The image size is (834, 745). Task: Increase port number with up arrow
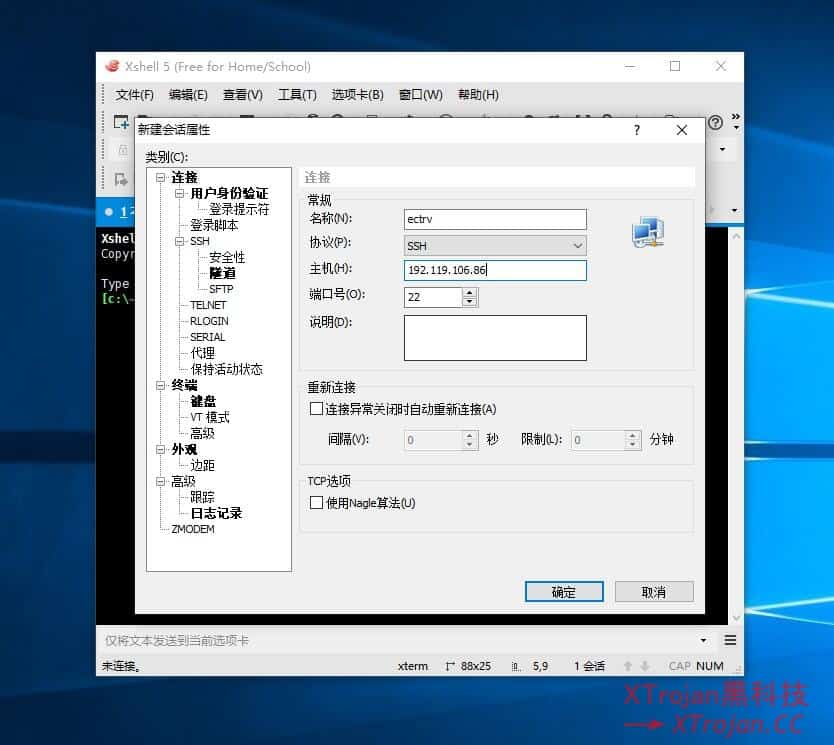(469, 292)
